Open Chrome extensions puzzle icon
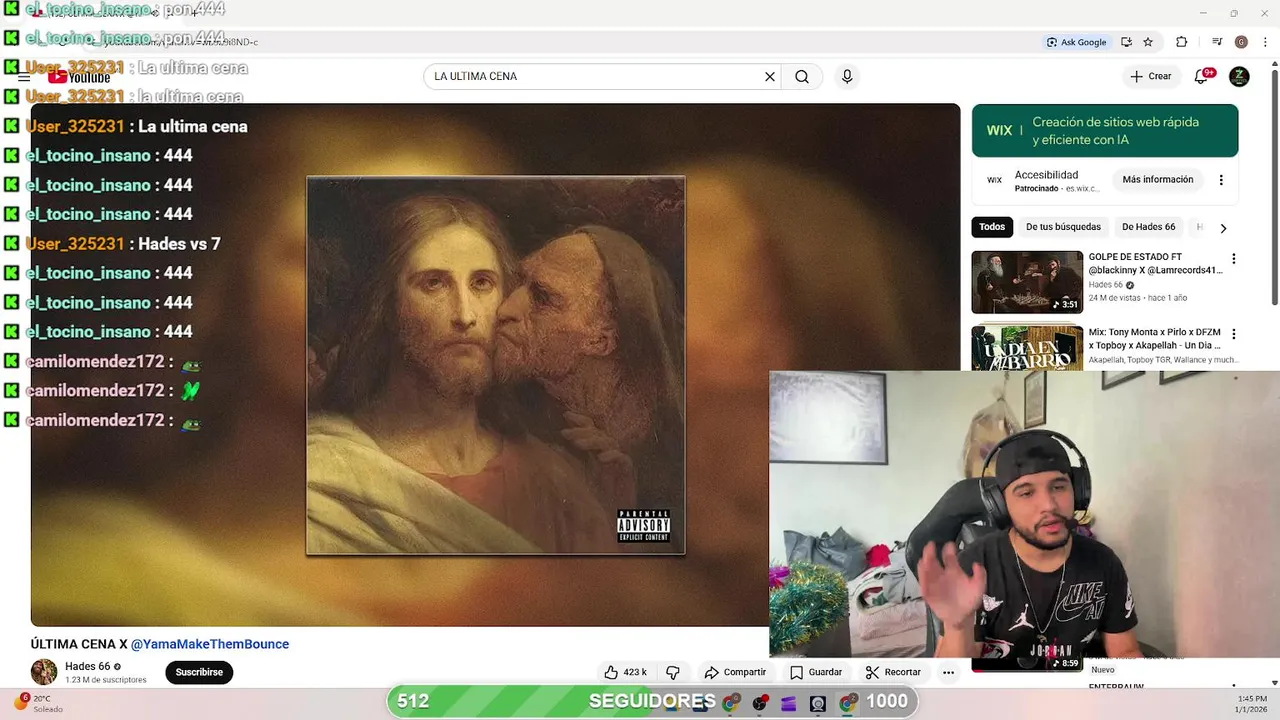Viewport: 1280px width, 720px height. (x=1181, y=42)
